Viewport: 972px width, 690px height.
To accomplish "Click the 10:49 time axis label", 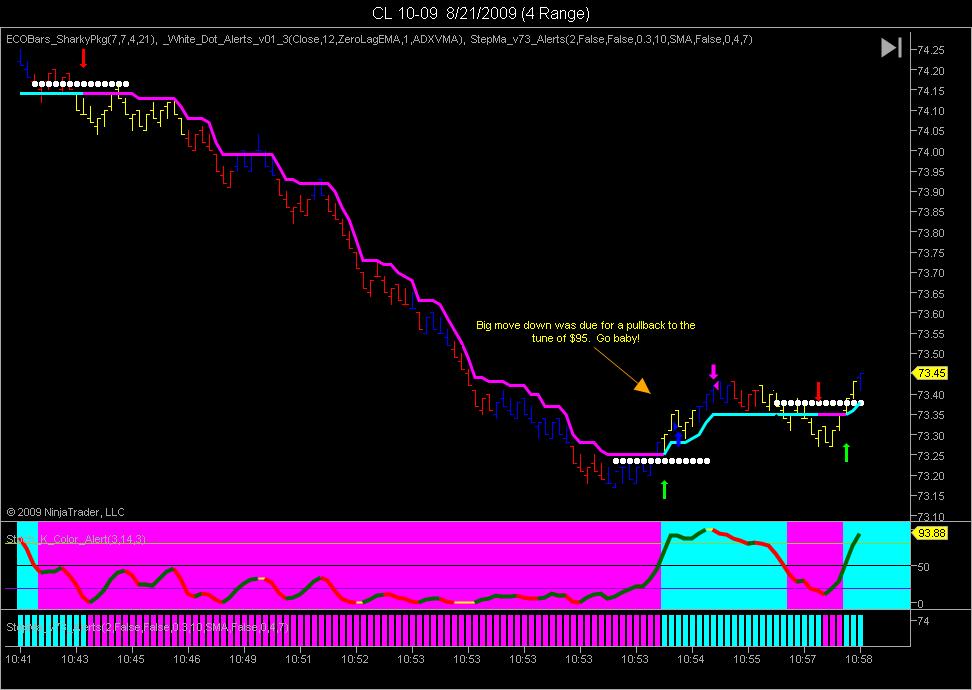I will pyautogui.click(x=242, y=659).
